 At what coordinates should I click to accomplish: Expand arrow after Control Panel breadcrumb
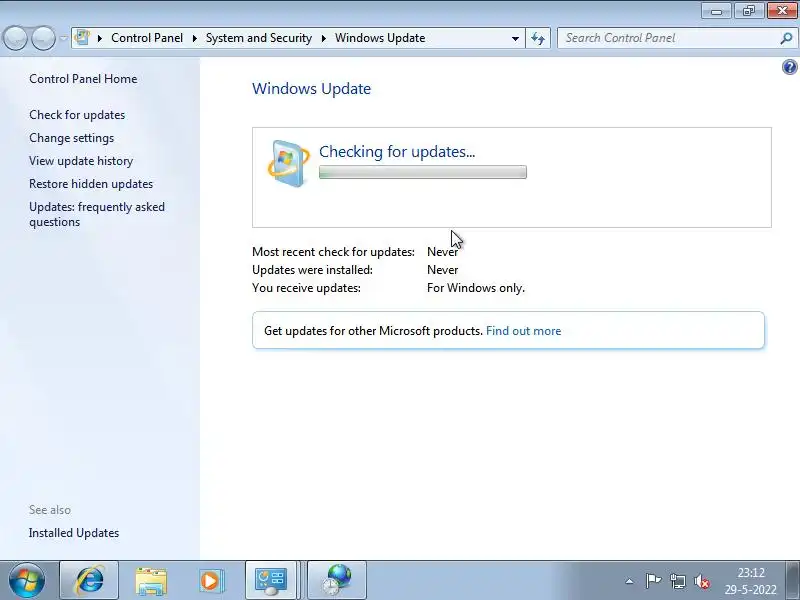(x=195, y=38)
